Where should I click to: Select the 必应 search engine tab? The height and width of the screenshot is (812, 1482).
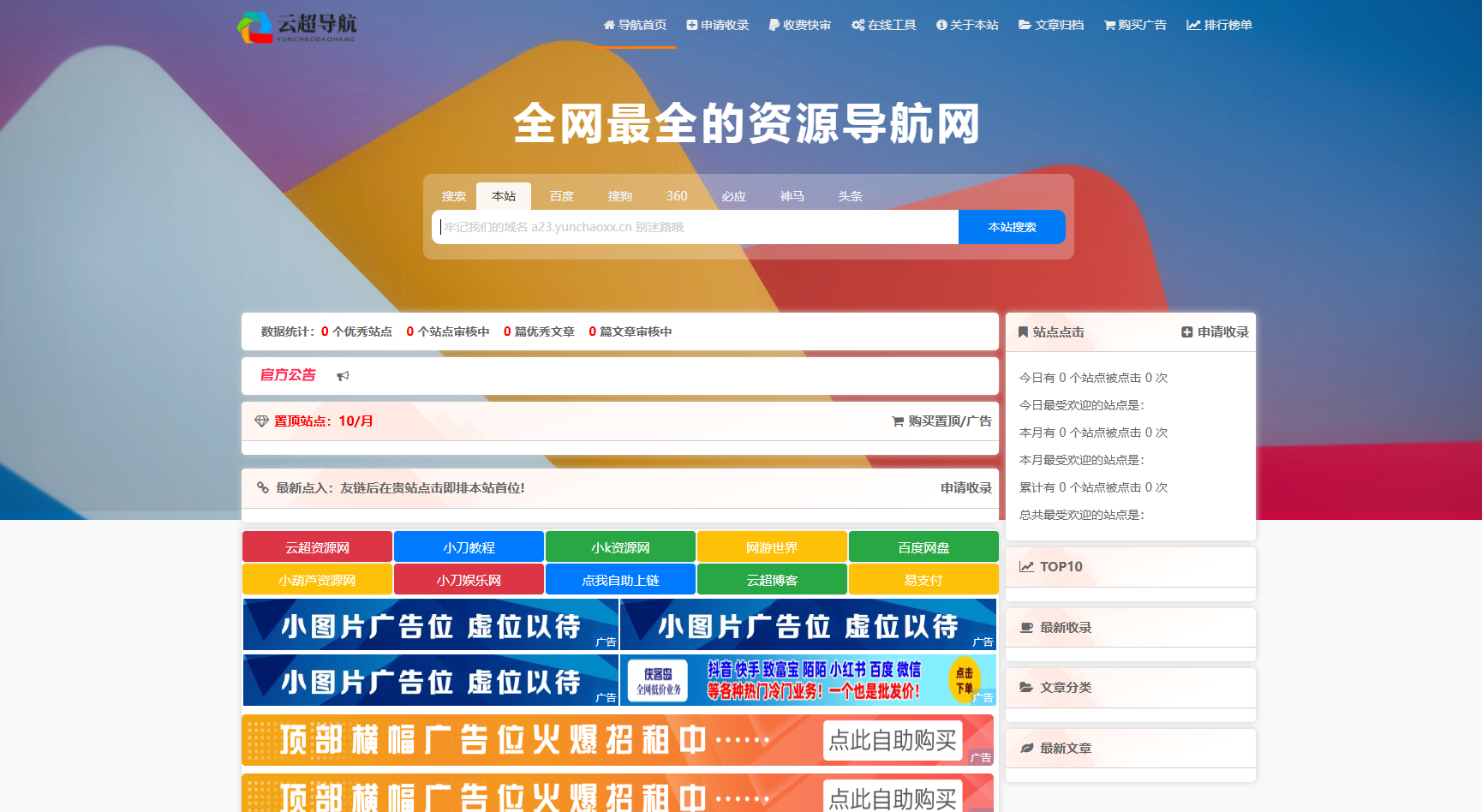tap(734, 196)
